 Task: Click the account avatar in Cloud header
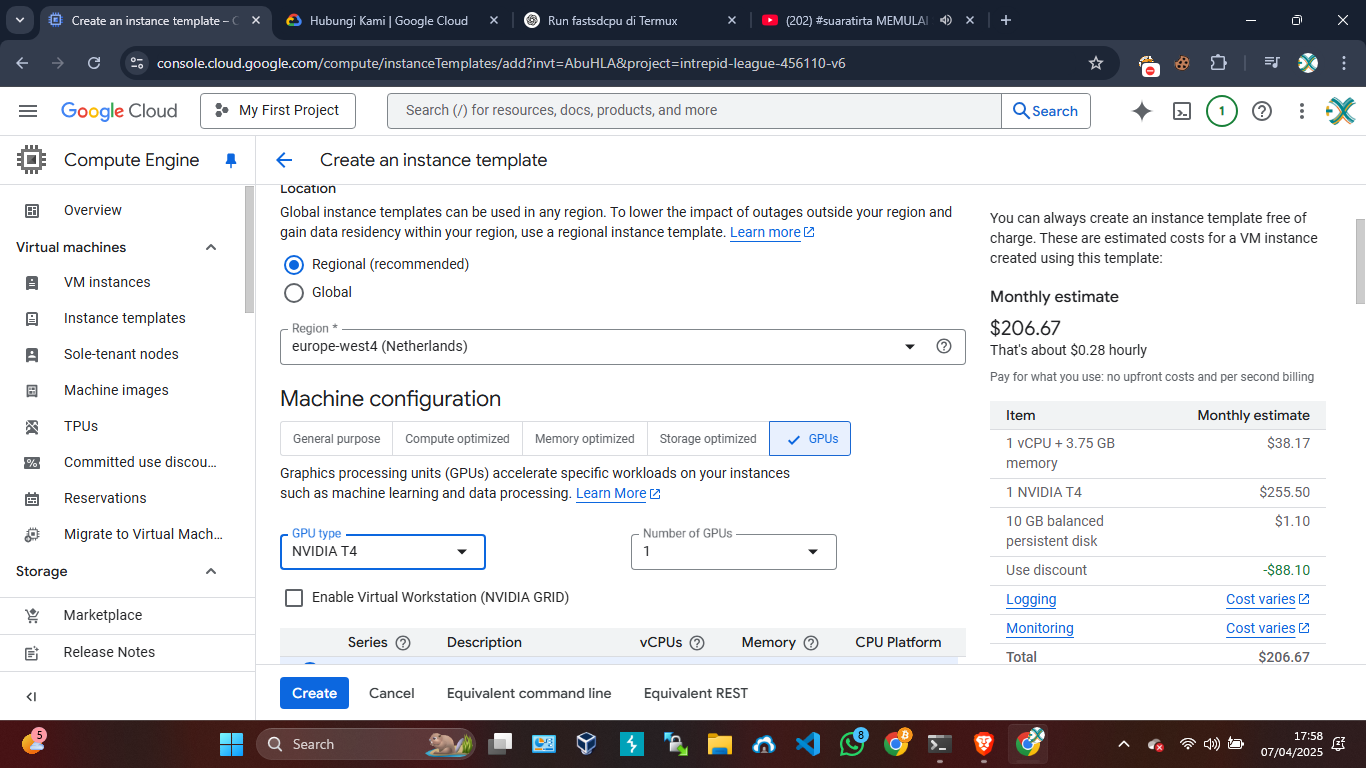coord(1340,111)
